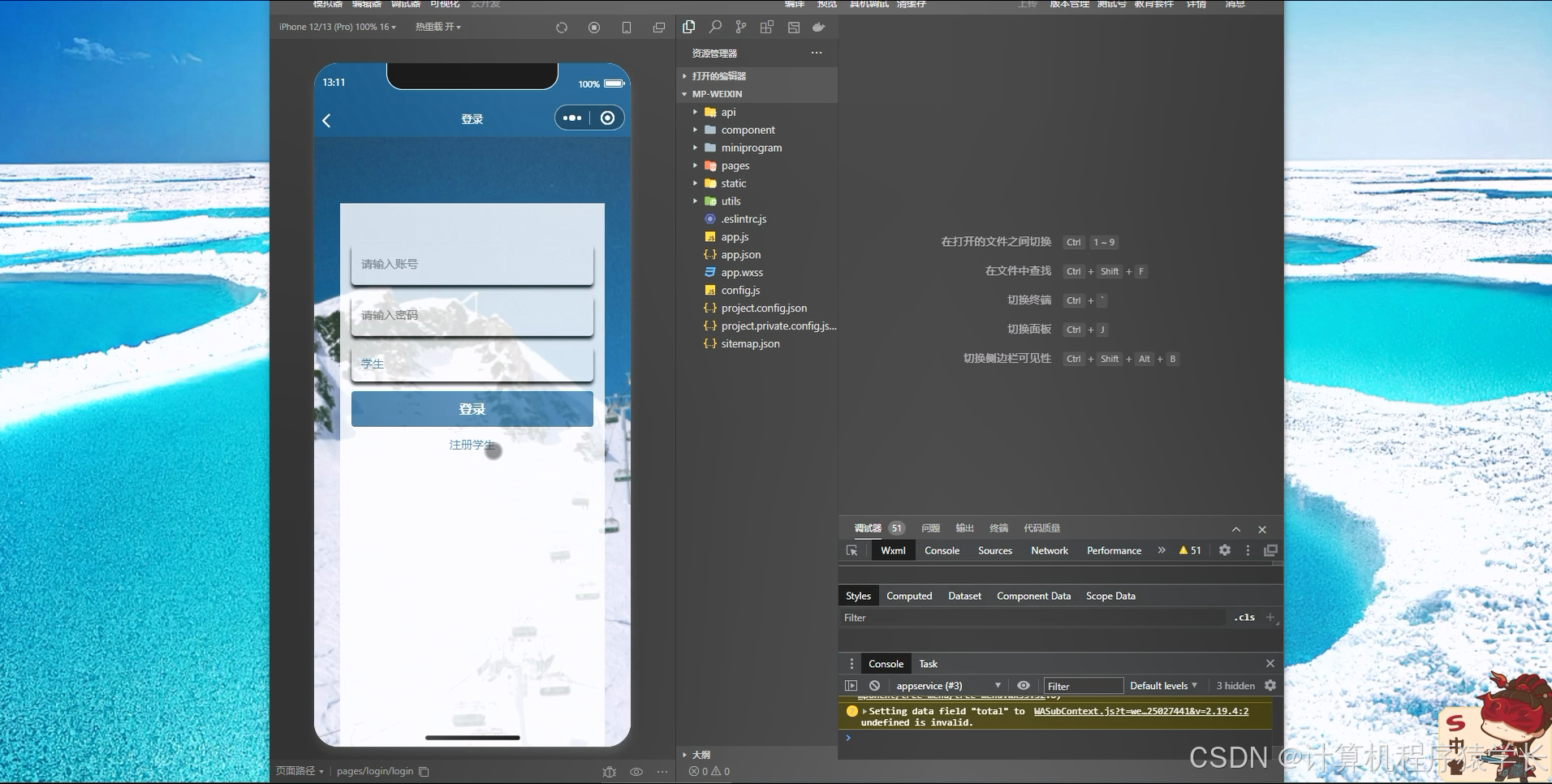This screenshot has height=784, width=1552.
Task: Open the WASubContext.js source link
Action: click(1141, 711)
